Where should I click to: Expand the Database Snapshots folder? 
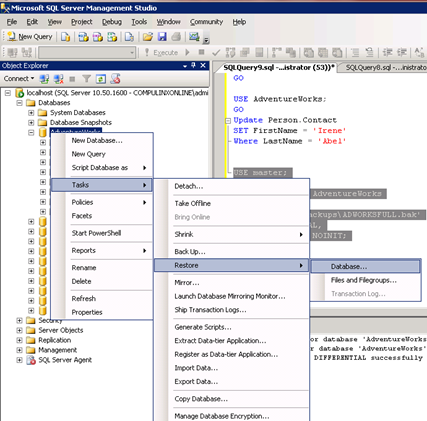[x=31, y=122]
